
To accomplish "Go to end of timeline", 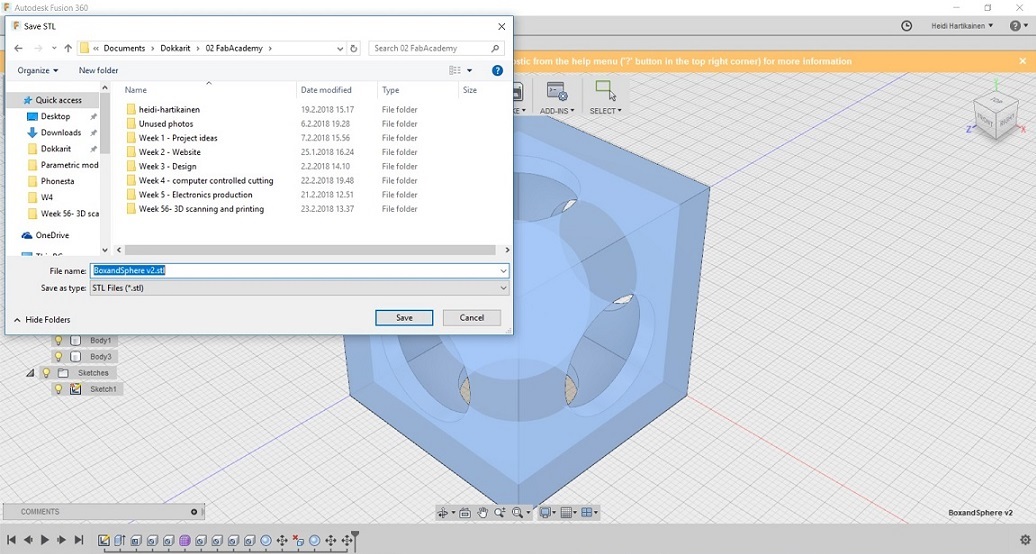I will [x=79, y=540].
